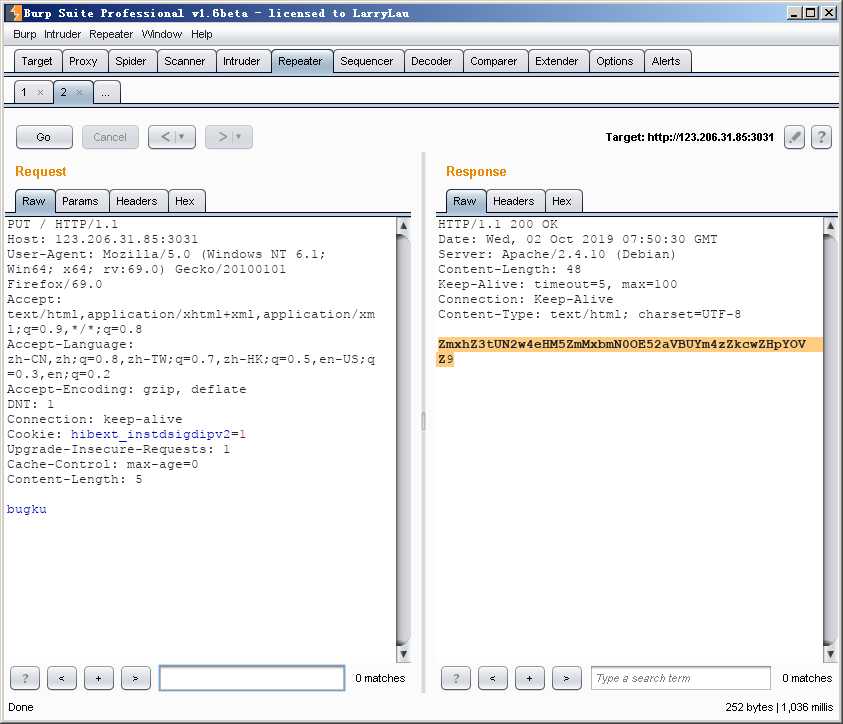The image size is (843, 724).
Task: Click the response search term field
Action: coord(680,678)
